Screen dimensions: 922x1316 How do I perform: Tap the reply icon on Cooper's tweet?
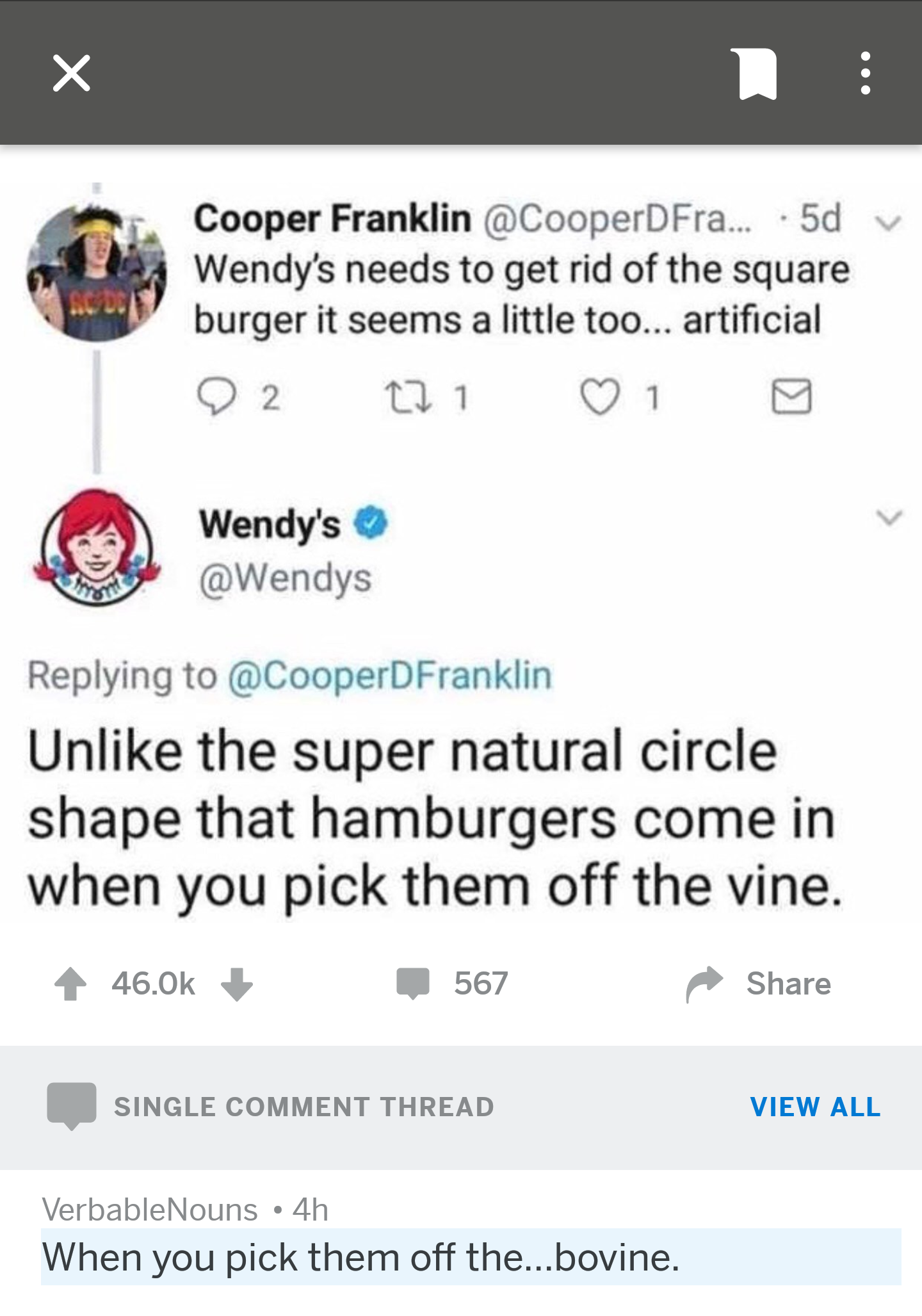[x=216, y=397]
